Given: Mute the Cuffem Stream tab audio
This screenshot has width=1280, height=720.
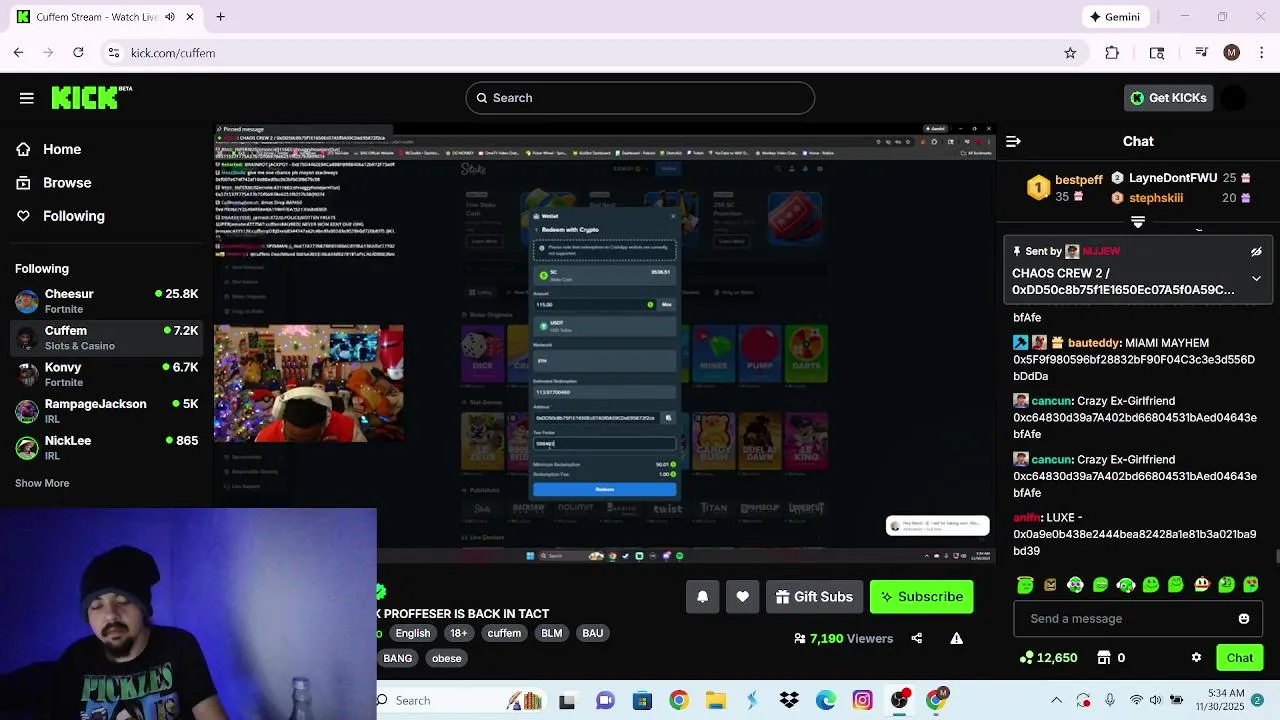Looking at the screenshot, I should [x=169, y=17].
